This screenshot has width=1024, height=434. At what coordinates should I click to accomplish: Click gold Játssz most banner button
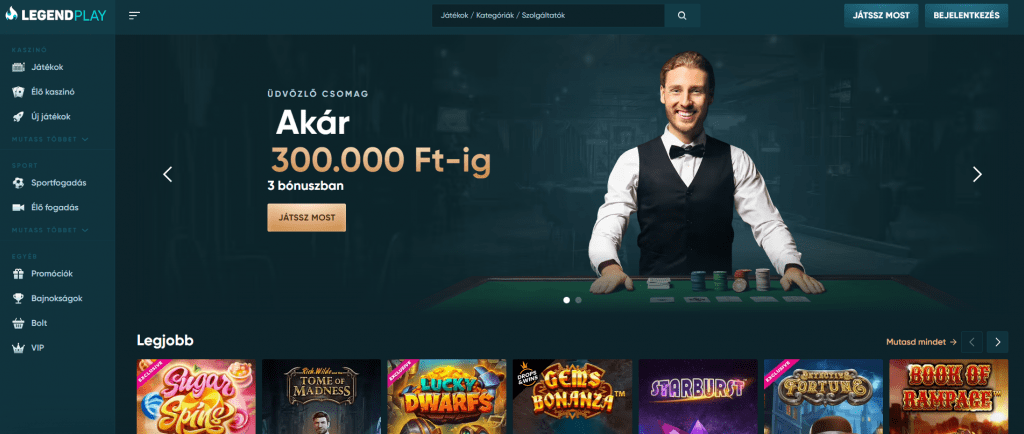(306, 217)
